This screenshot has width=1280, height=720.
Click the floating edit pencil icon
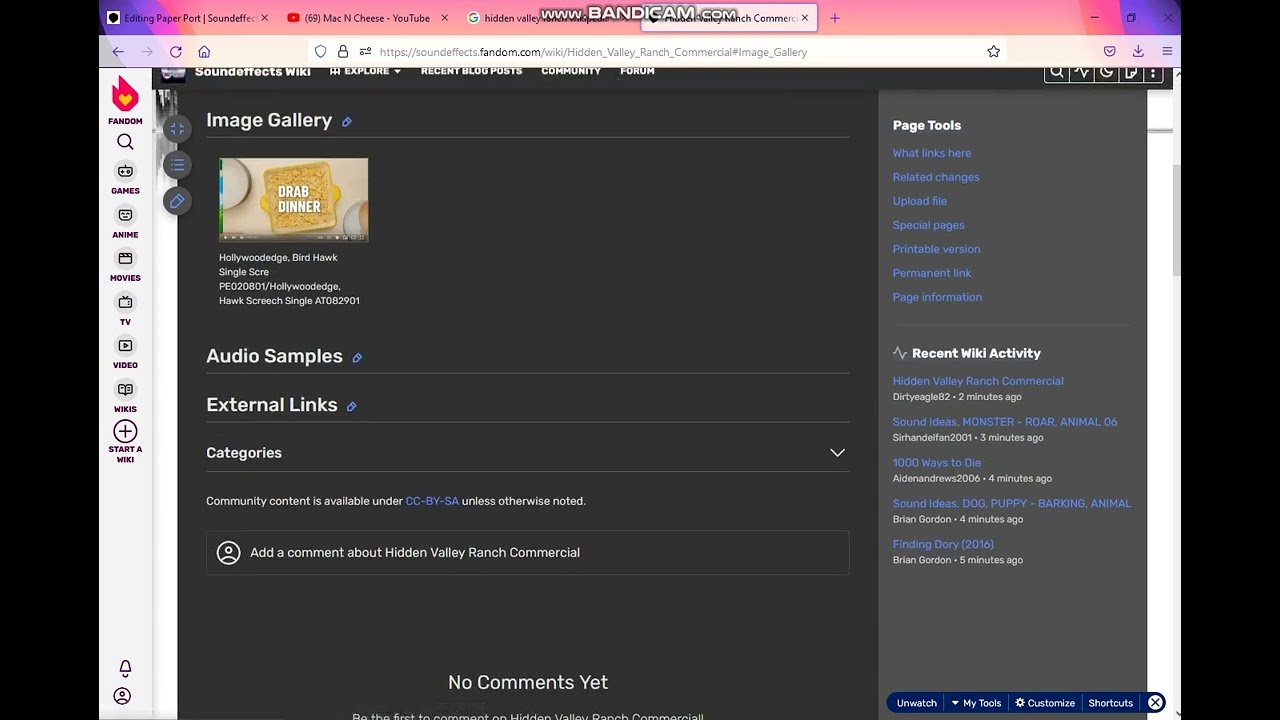(177, 201)
